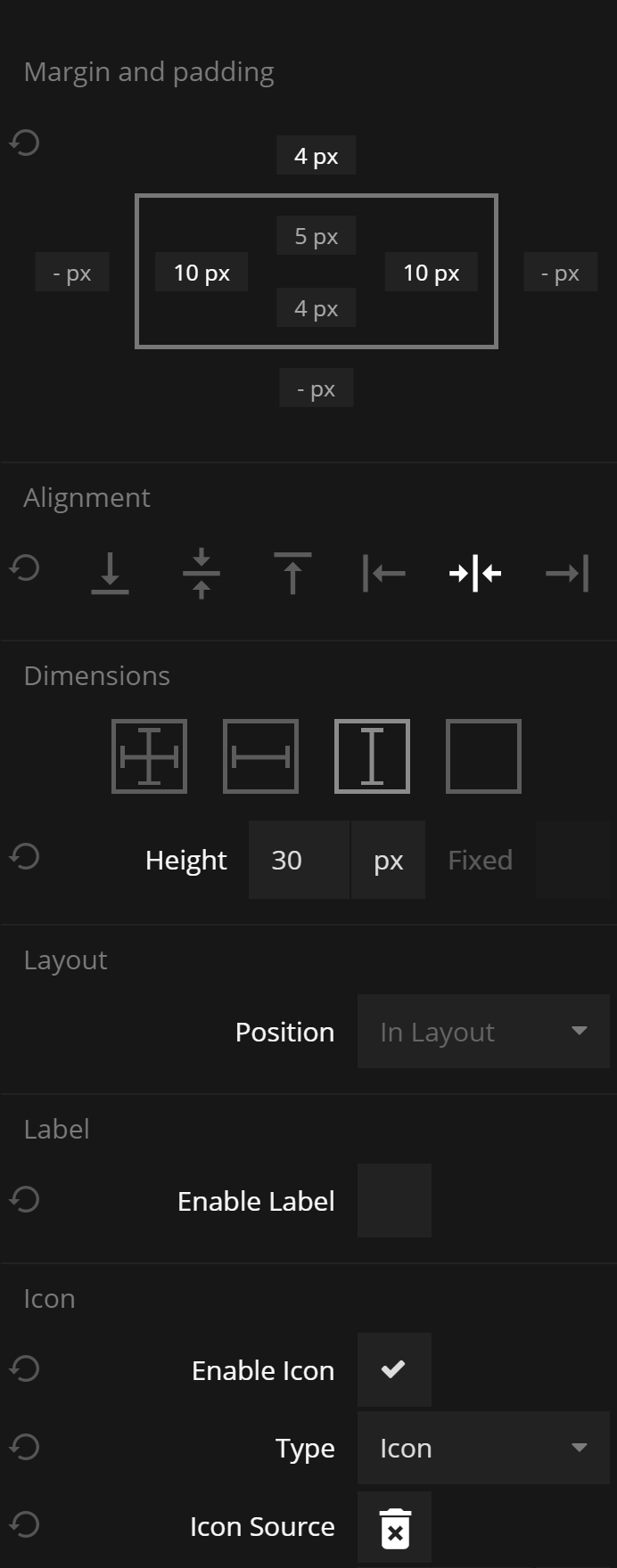Open the icon Type dropdown

483,1448
